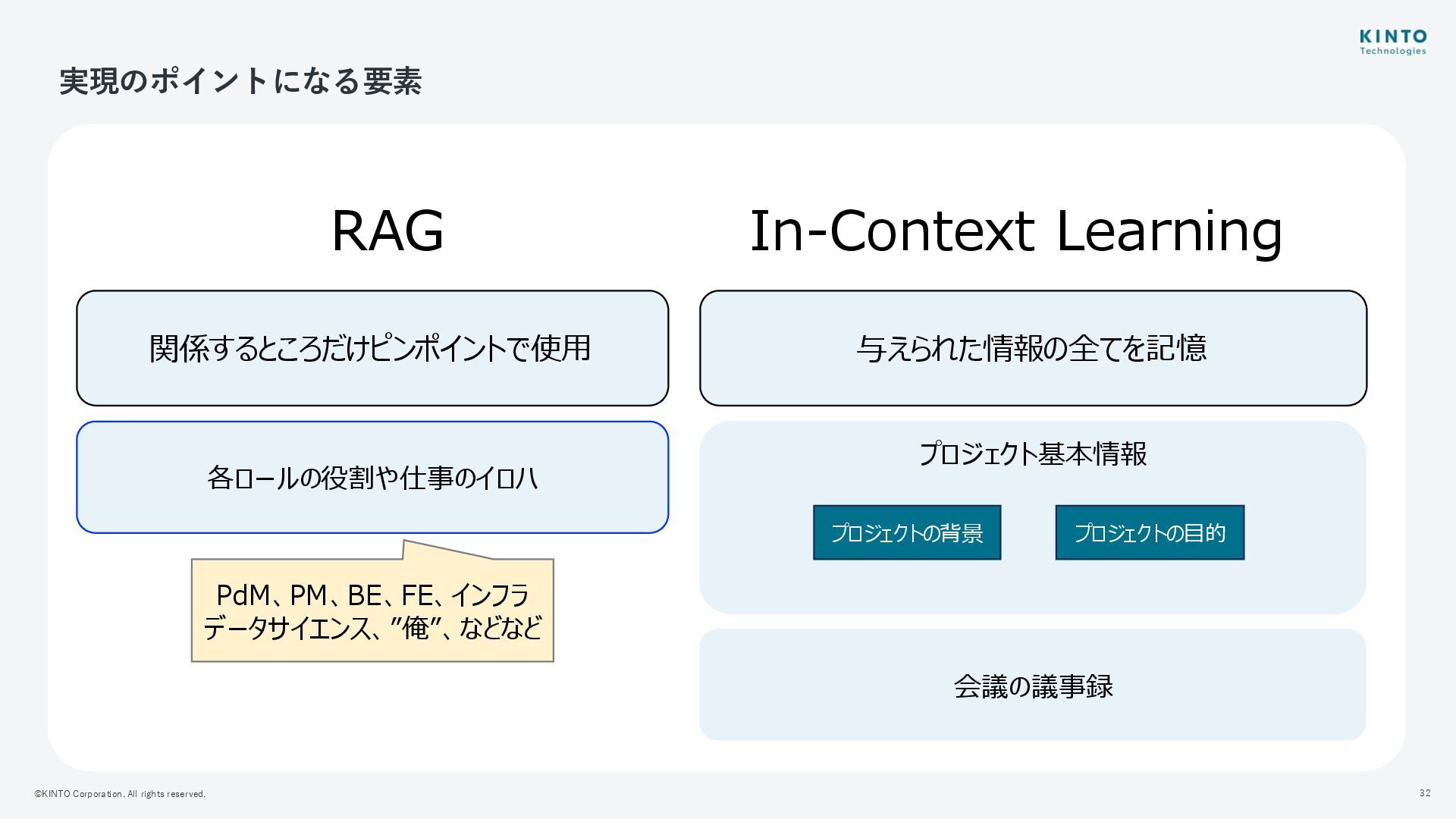This screenshot has height=819, width=1456.
Task: Click the yellow callout listing PdM, PM, BE, FE
Action: tap(372, 610)
